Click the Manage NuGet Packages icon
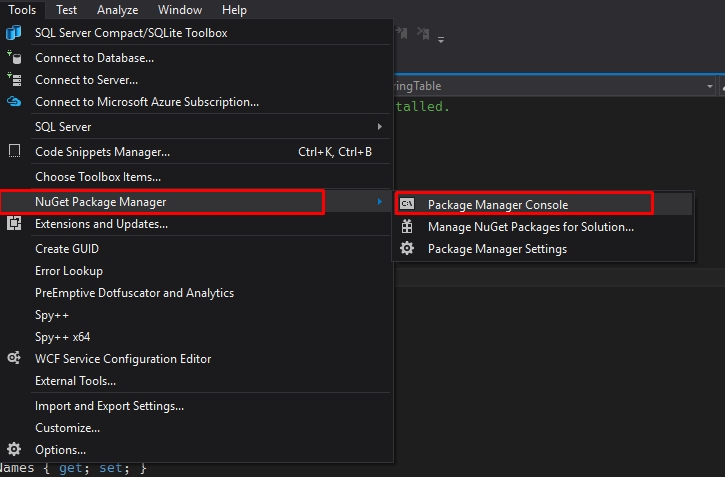The image size is (725, 477). [x=407, y=226]
